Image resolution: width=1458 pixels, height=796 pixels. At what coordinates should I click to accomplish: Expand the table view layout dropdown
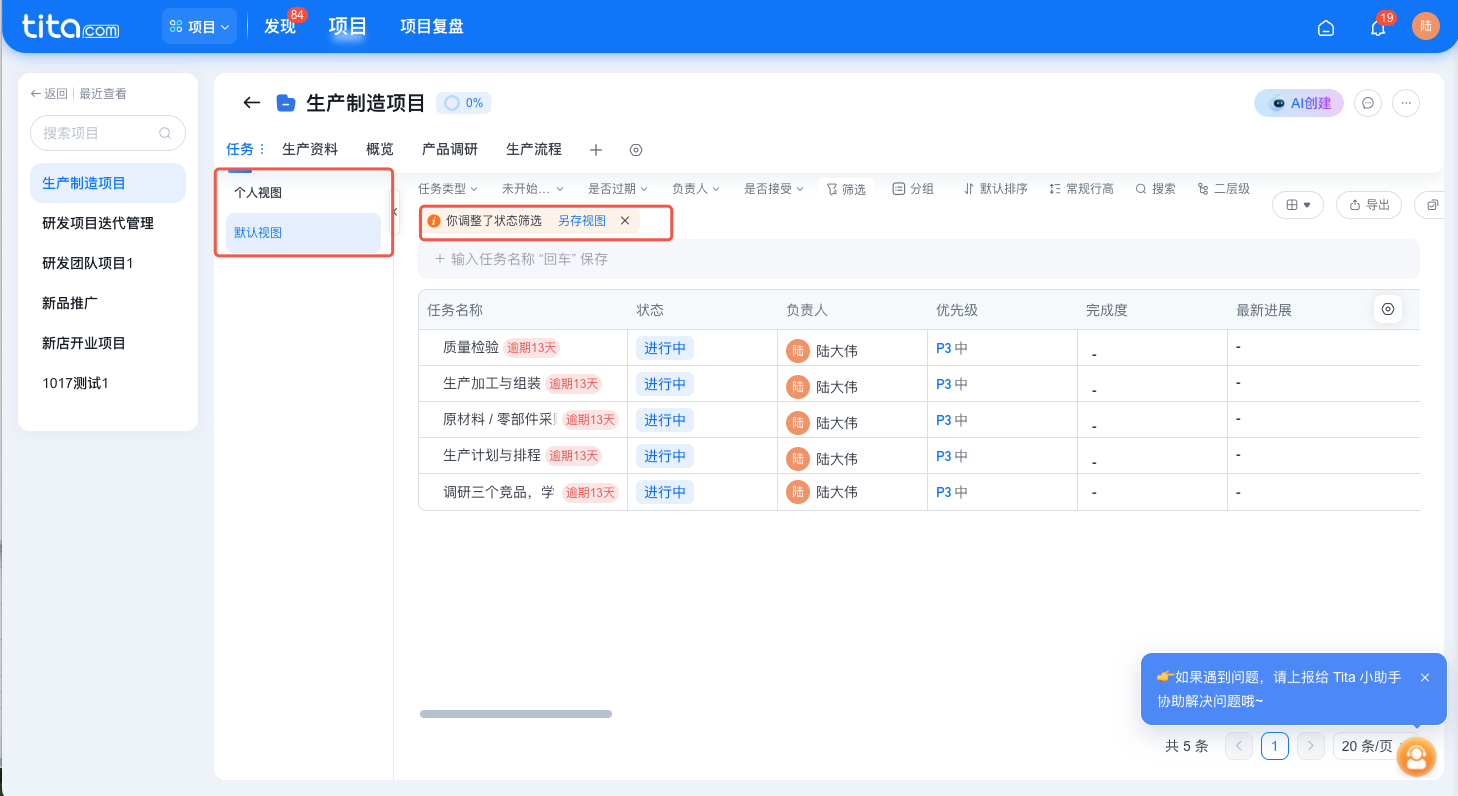coord(1297,204)
